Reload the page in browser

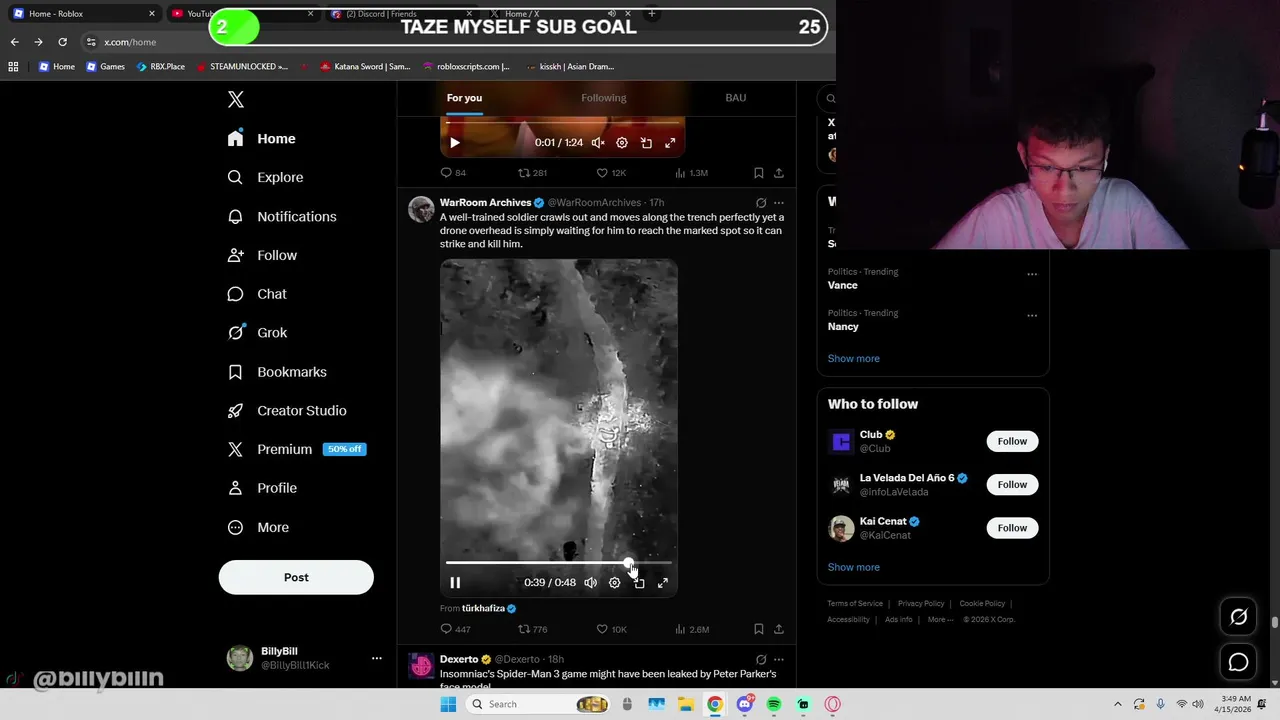(x=62, y=42)
